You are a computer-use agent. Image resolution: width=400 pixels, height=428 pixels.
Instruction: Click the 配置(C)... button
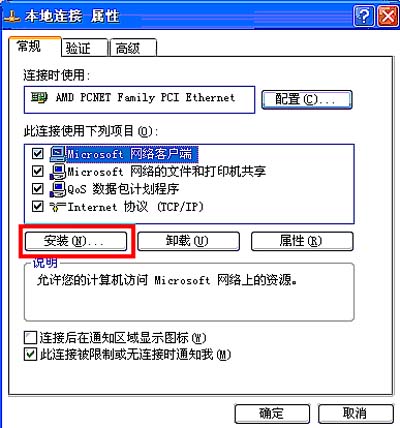[x=306, y=99]
